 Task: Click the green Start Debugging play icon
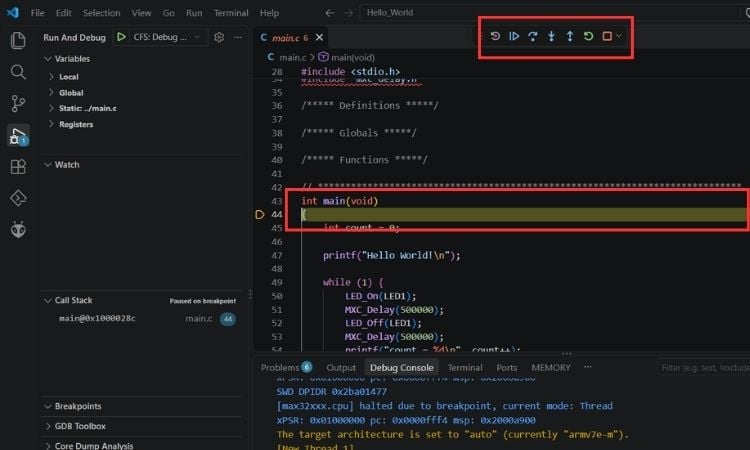[x=121, y=37]
